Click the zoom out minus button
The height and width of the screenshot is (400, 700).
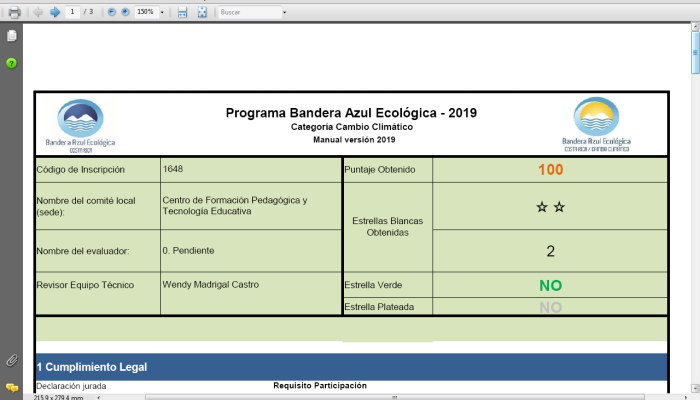[111, 12]
